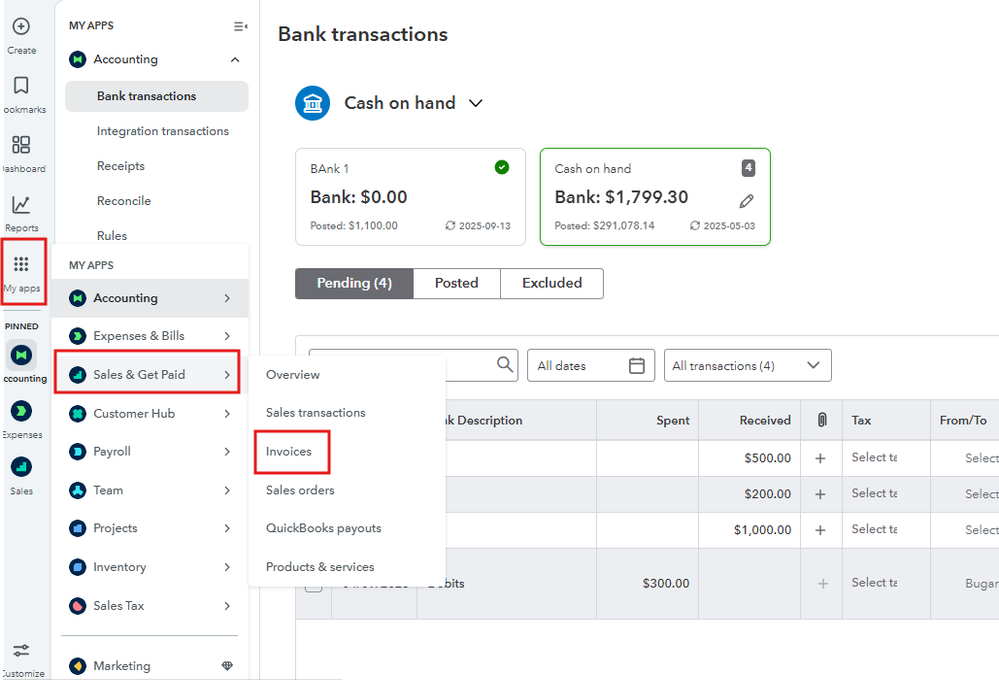999x680 pixels.
Task: Click Select tax field on $200.00 row
Action: tap(874, 493)
